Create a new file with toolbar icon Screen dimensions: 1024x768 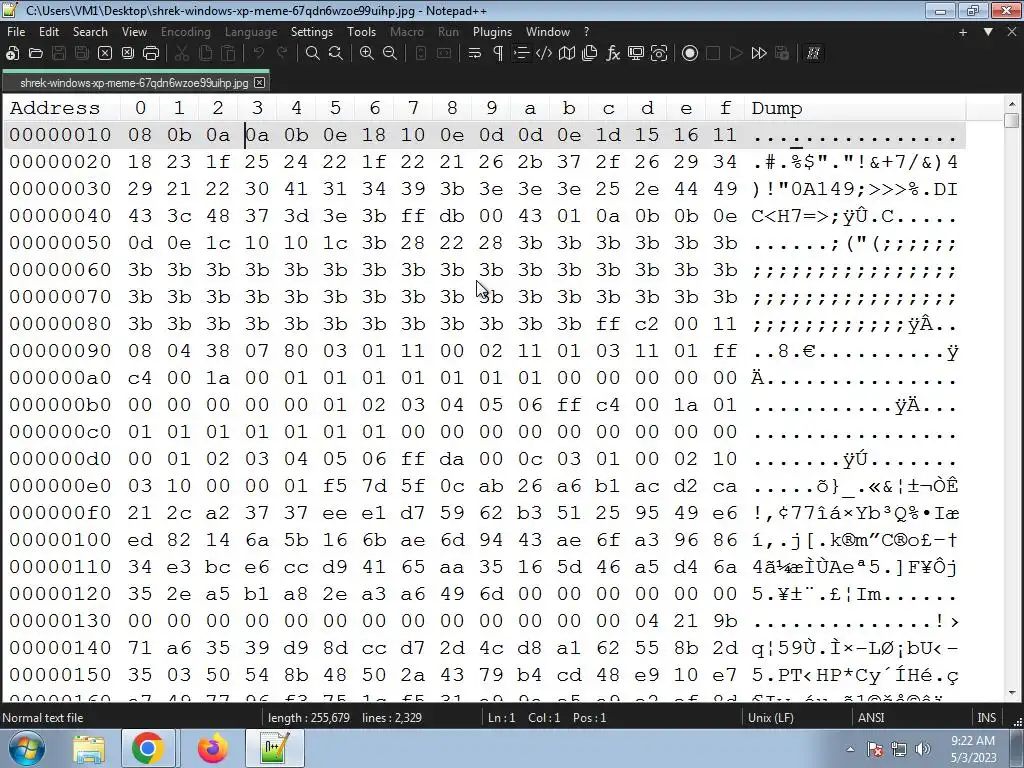tap(12, 54)
